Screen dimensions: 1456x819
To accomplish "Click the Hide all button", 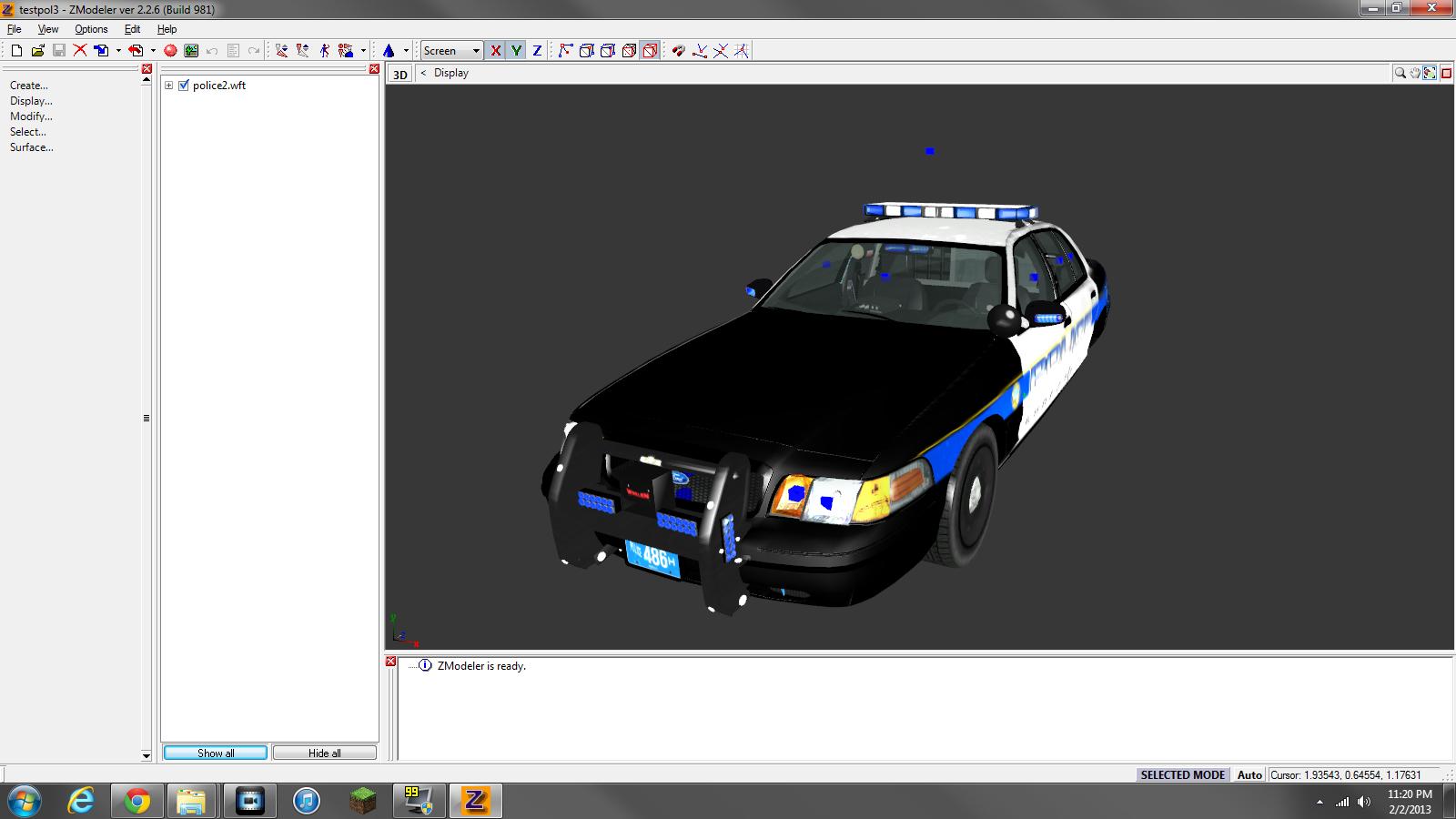I will pos(324,753).
